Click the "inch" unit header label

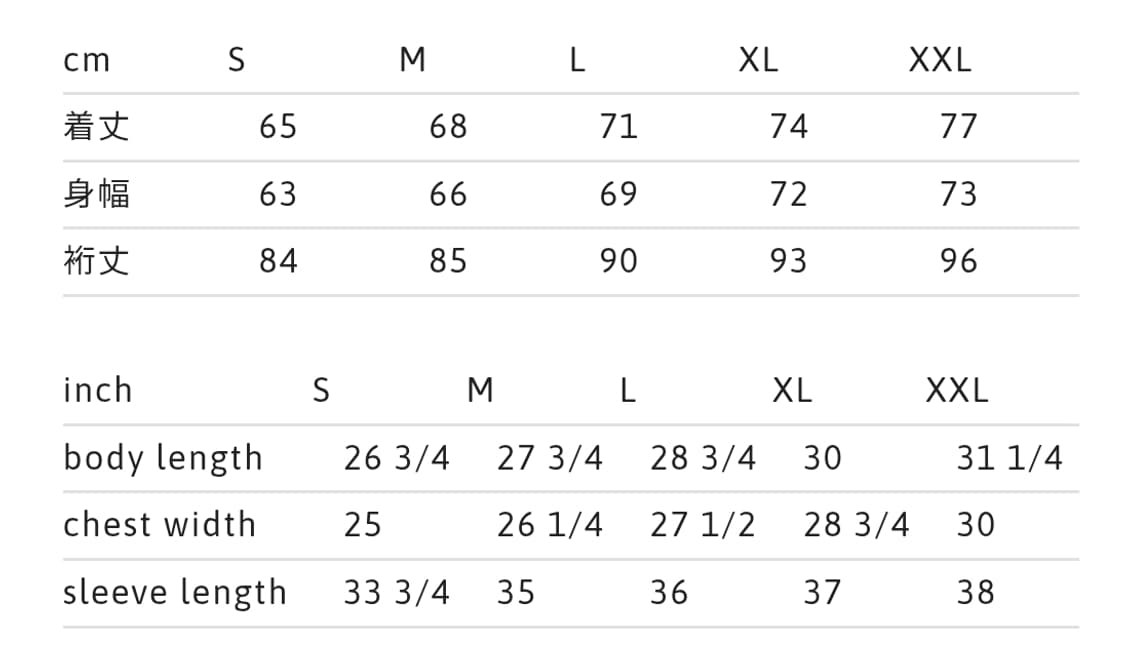[x=97, y=390]
